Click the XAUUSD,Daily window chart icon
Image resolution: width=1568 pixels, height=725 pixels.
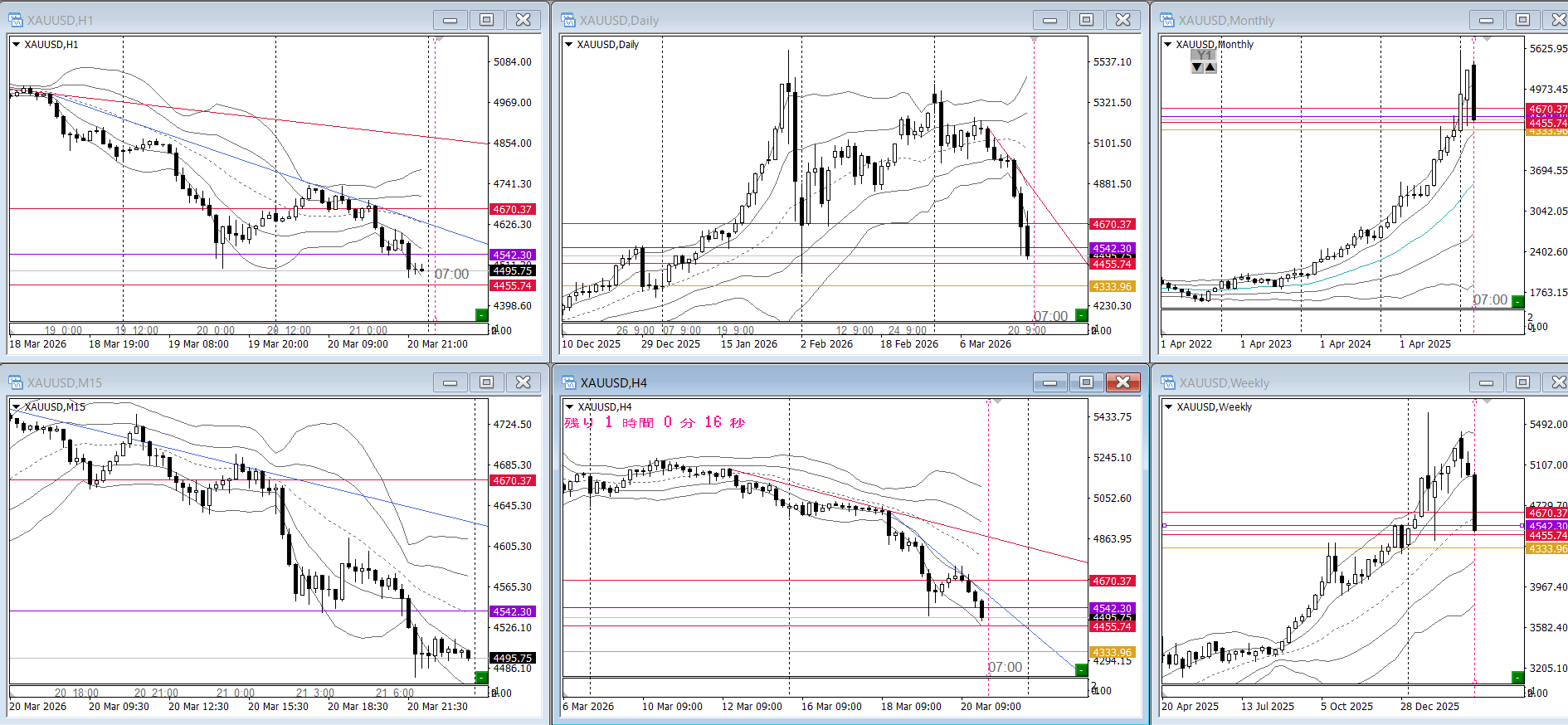tap(568, 20)
